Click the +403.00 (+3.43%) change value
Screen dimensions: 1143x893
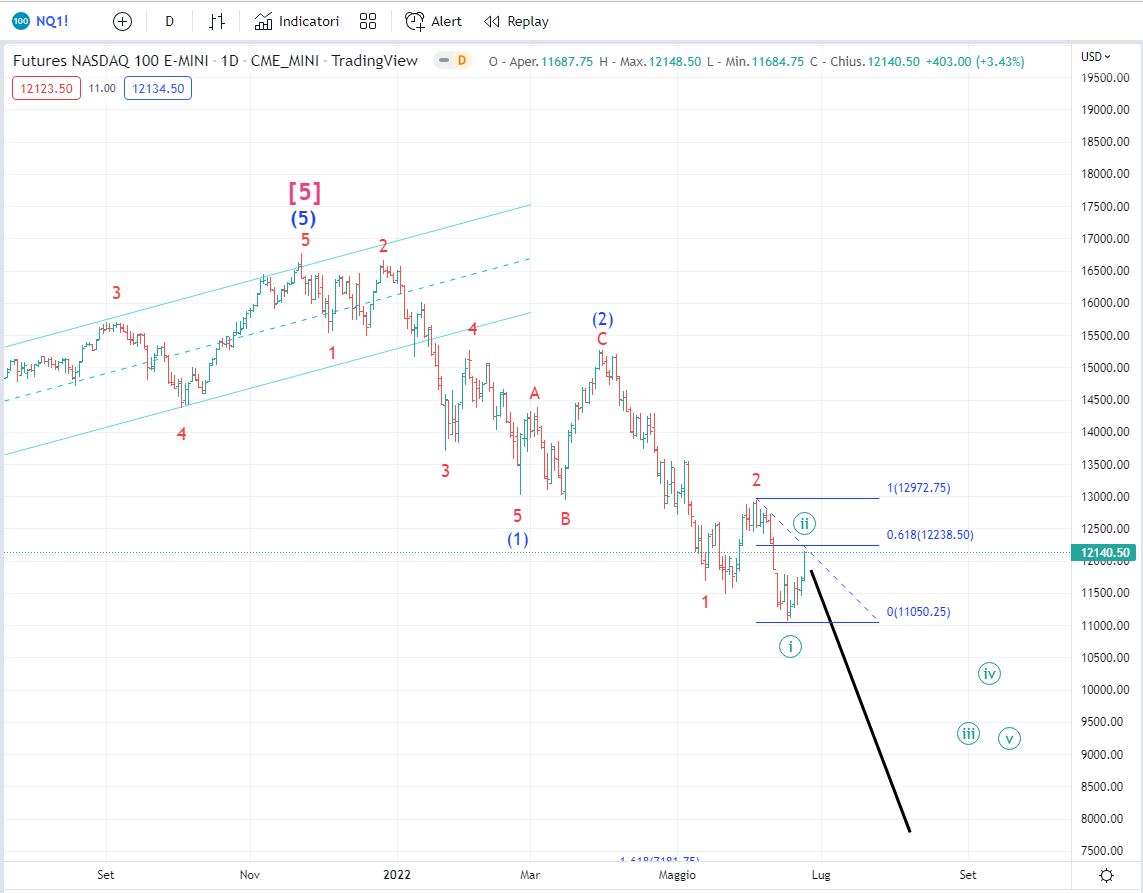coord(975,61)
